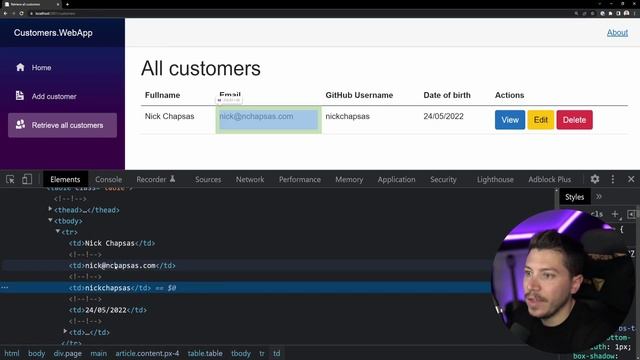Open the About link

(x=617, y=33)
